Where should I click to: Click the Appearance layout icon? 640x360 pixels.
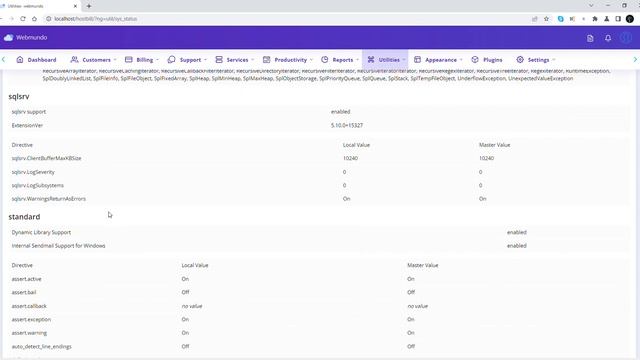(417, 60)
